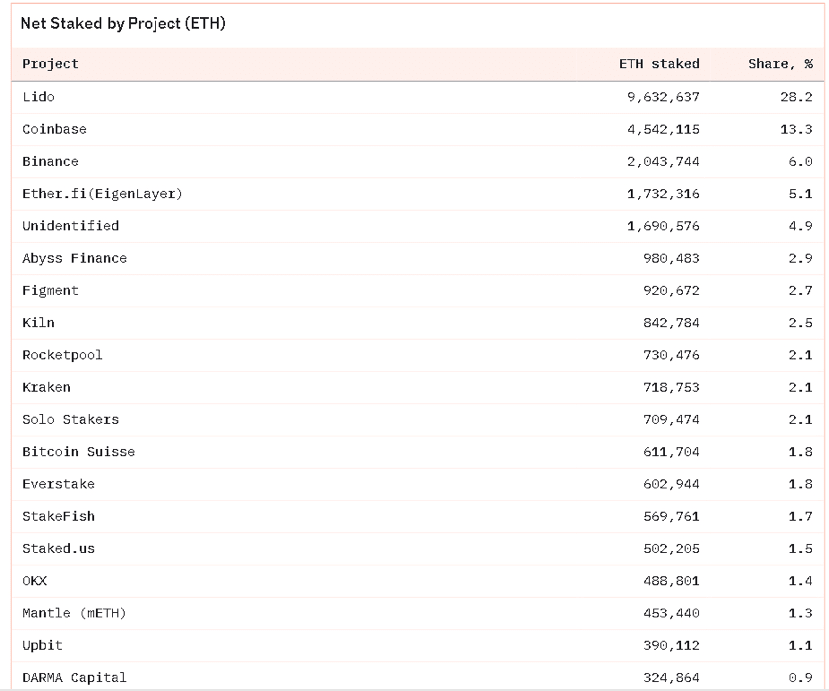Sort by the Project column header
829x691 pixels.
50,64
